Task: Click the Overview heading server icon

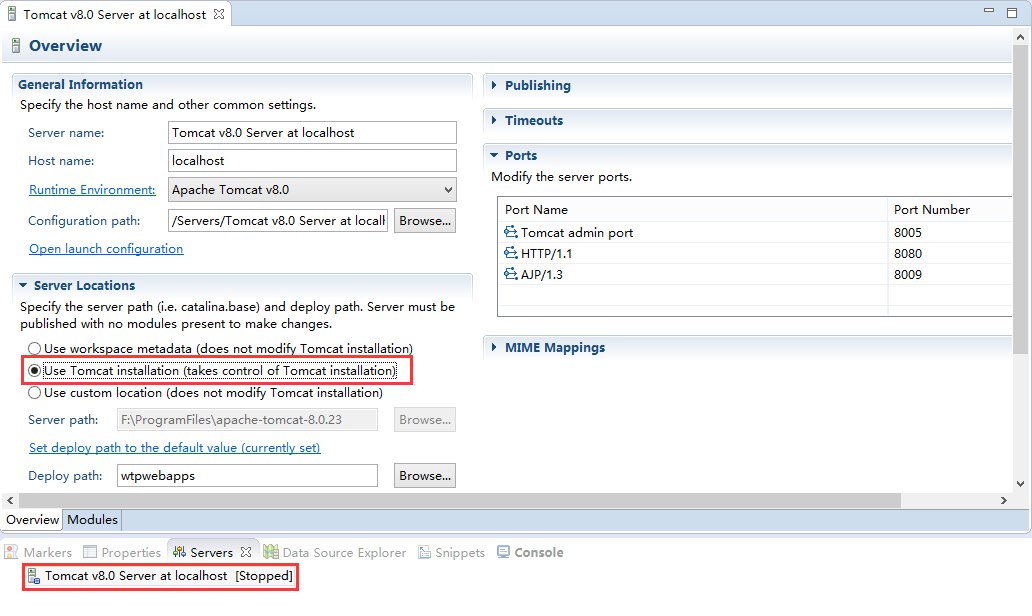Action: pyautogui.click(x=16, y=45)
